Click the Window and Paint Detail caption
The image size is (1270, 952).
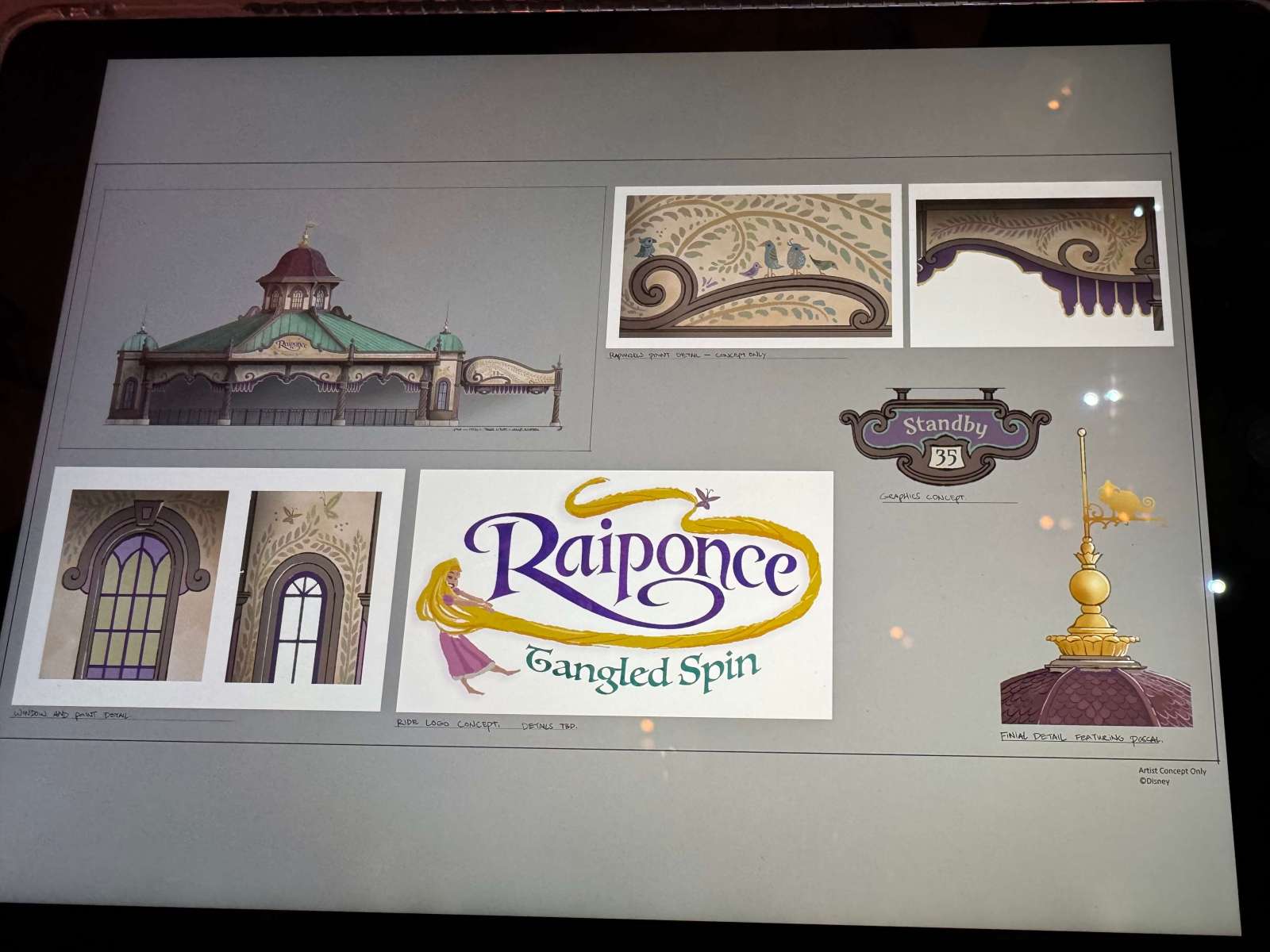[71, 716]
